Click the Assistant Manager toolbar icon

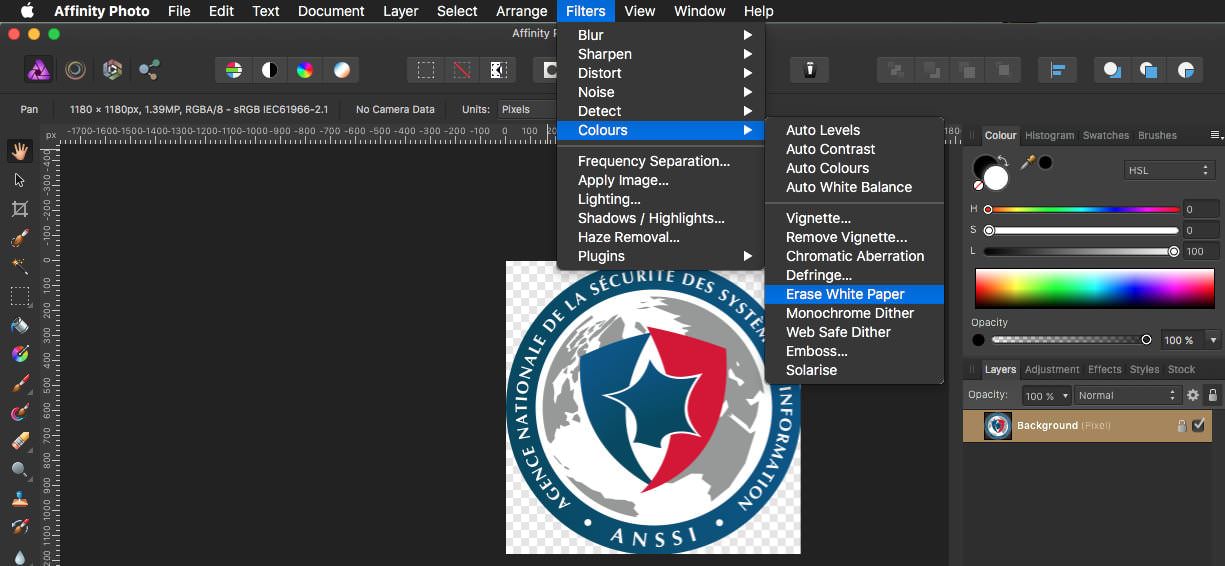[x=810, y=70]
